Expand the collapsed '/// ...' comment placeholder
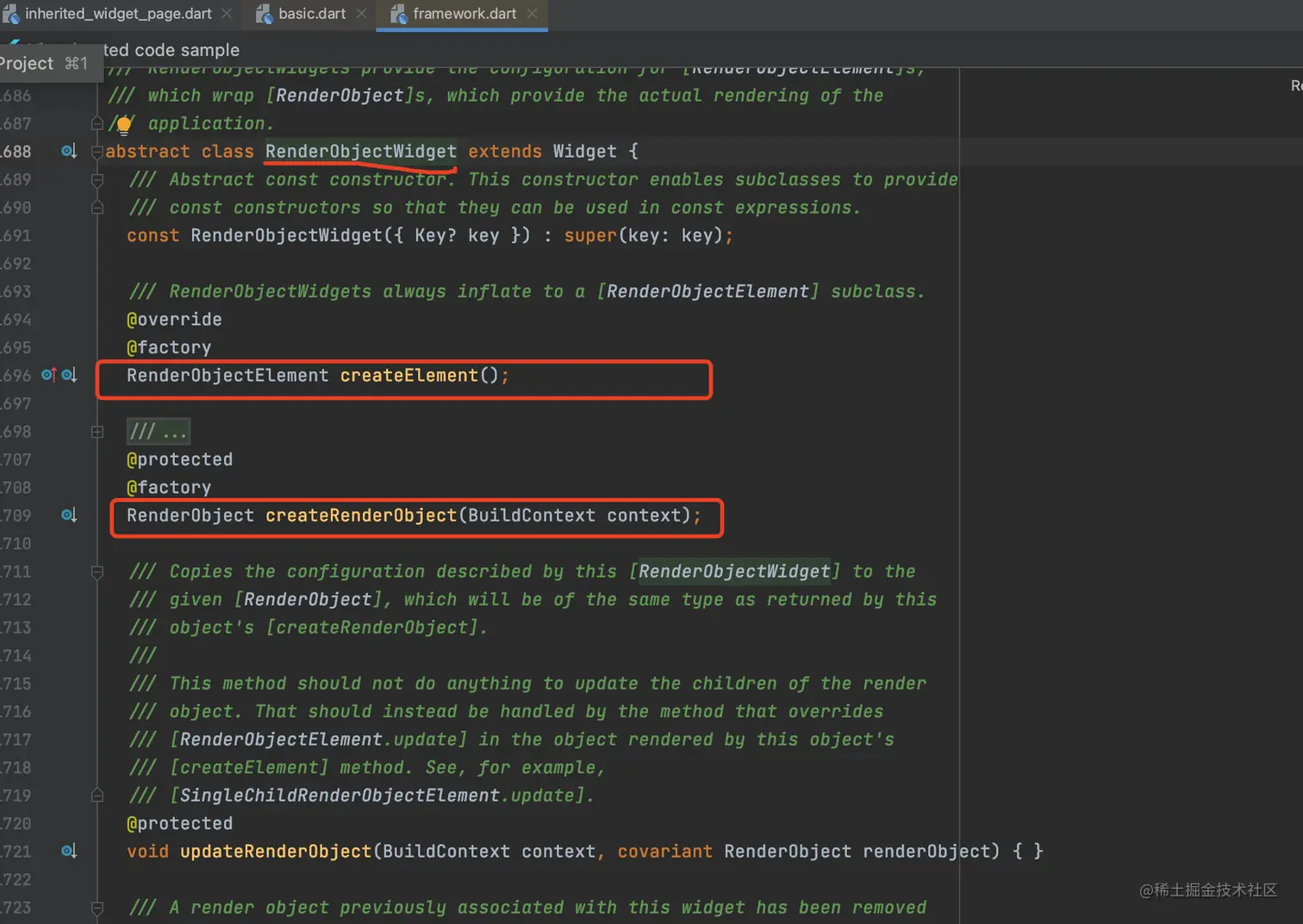The width and height of the screenshot is (1303, 924). [159, 431]
